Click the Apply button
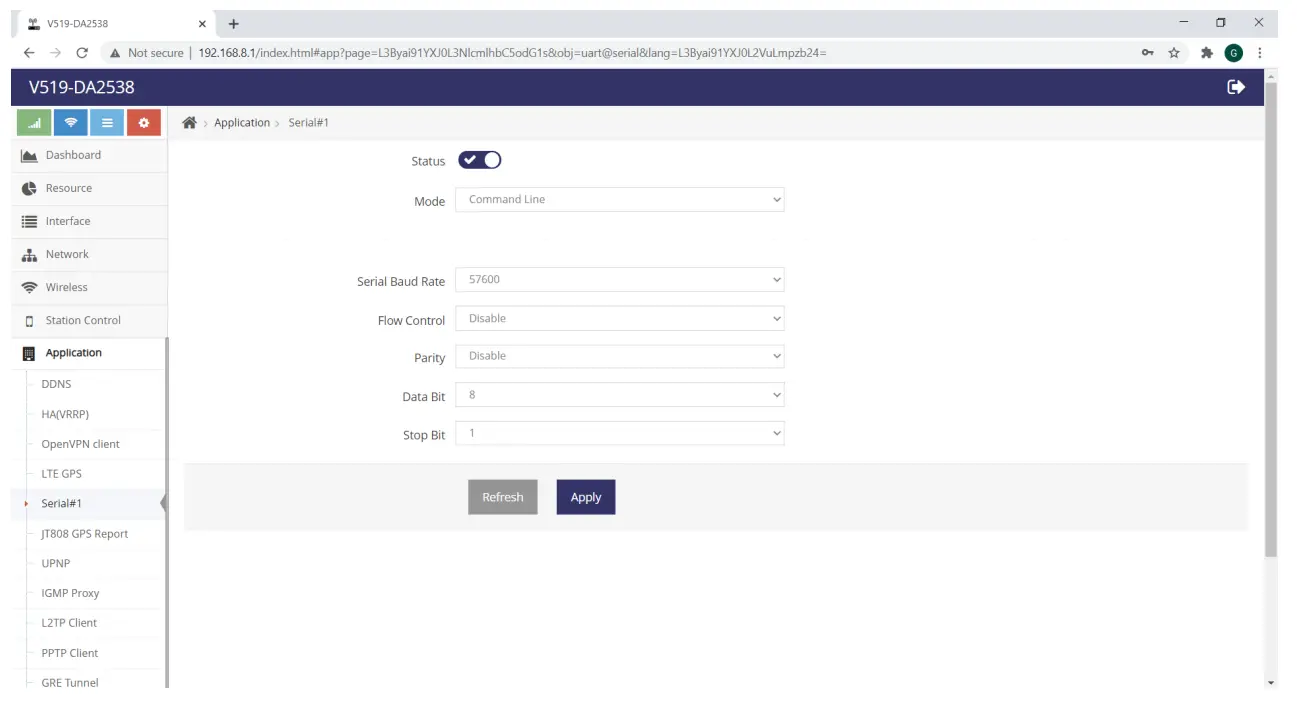1297x710 pixels. click(586, 497)
